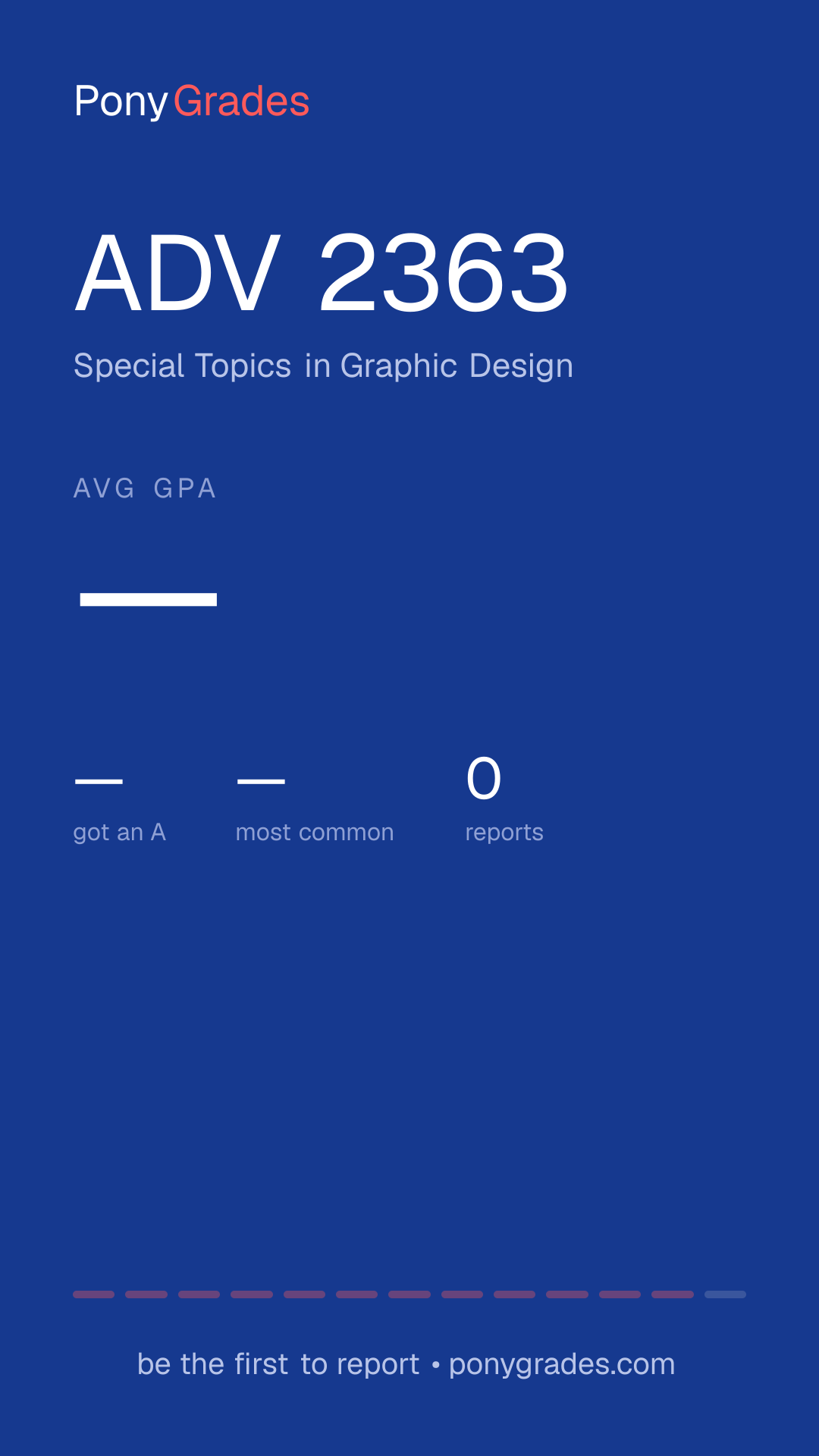Click the word 'Pony' in the logo
819x1456 pixels.
(121, 102)
